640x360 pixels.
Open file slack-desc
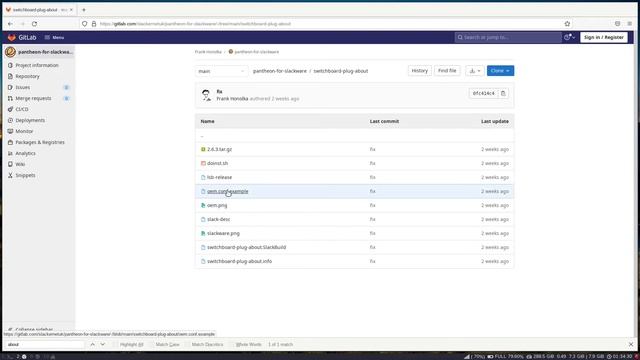218,219
